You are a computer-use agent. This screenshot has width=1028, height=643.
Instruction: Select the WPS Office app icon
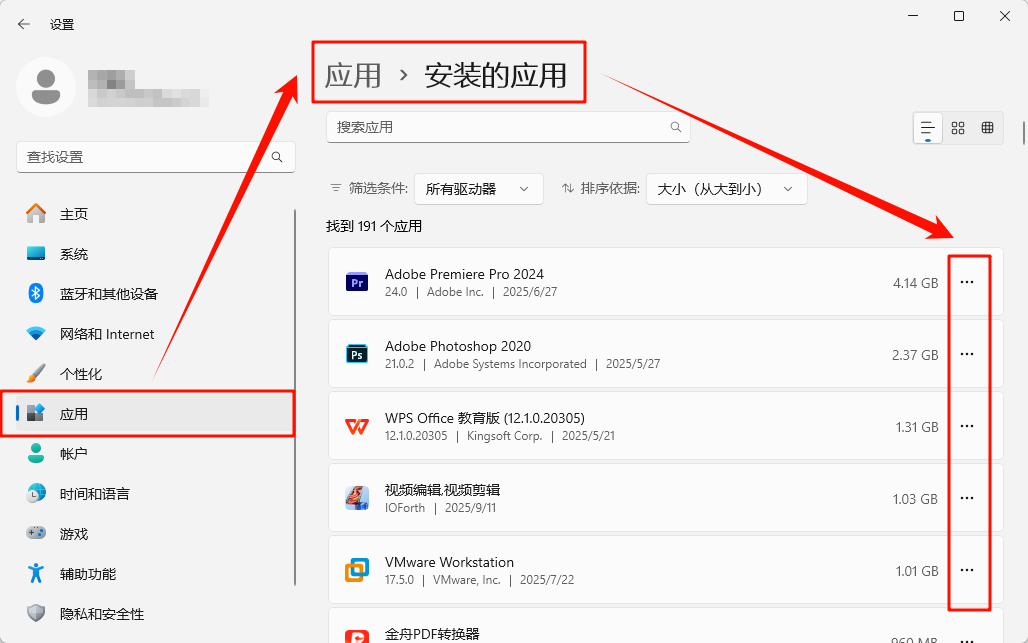pyautogui.click(x=357, y=426)
